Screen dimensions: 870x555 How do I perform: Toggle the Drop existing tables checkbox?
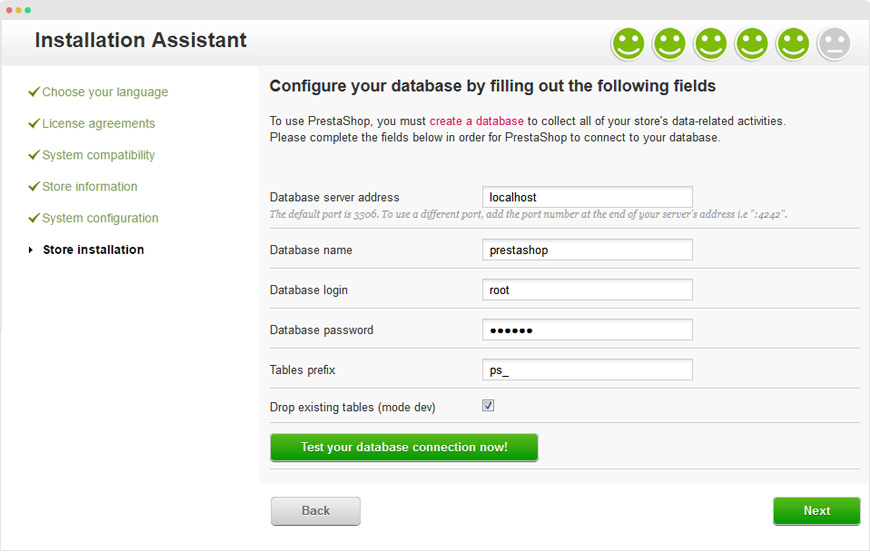click(x=488, y=406)
